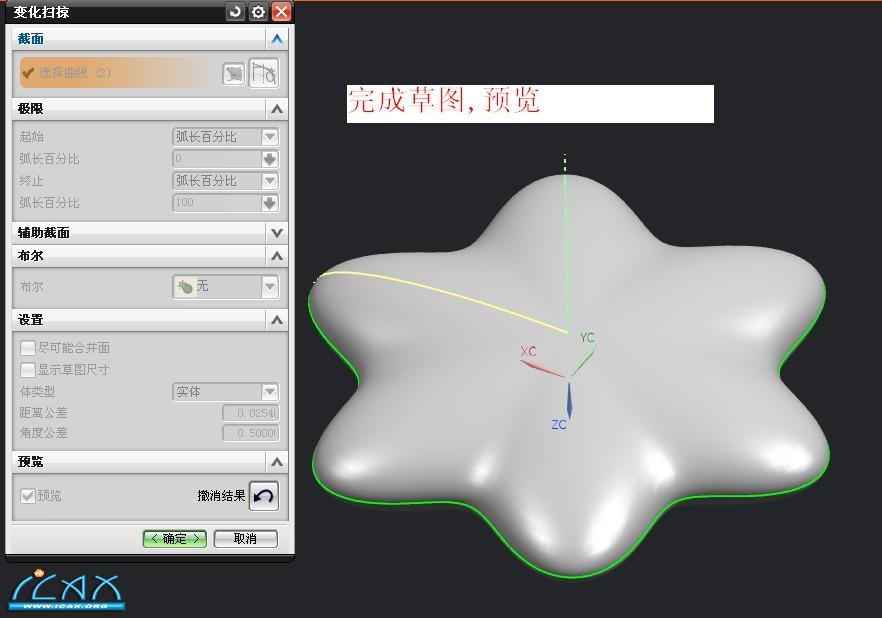Click the start arc length value field

tap(217, 159)
